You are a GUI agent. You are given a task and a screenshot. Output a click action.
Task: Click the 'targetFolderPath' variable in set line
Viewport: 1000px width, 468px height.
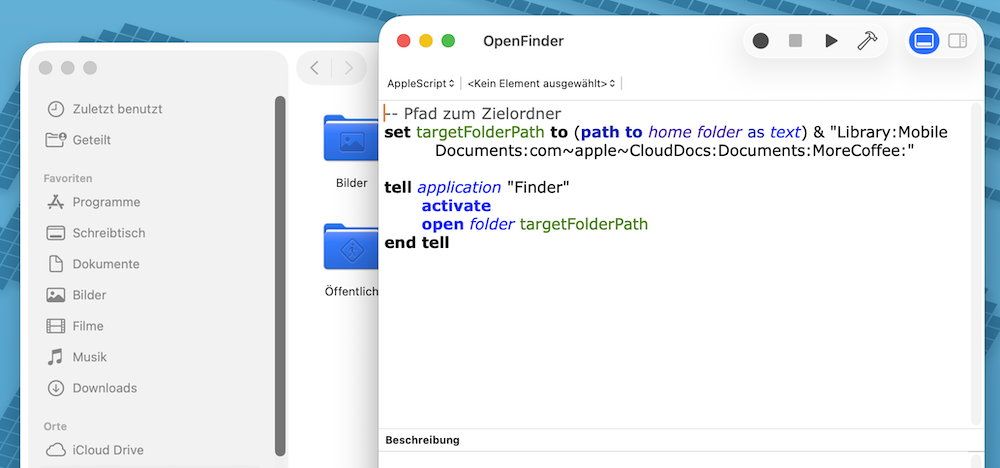point(480,132)
